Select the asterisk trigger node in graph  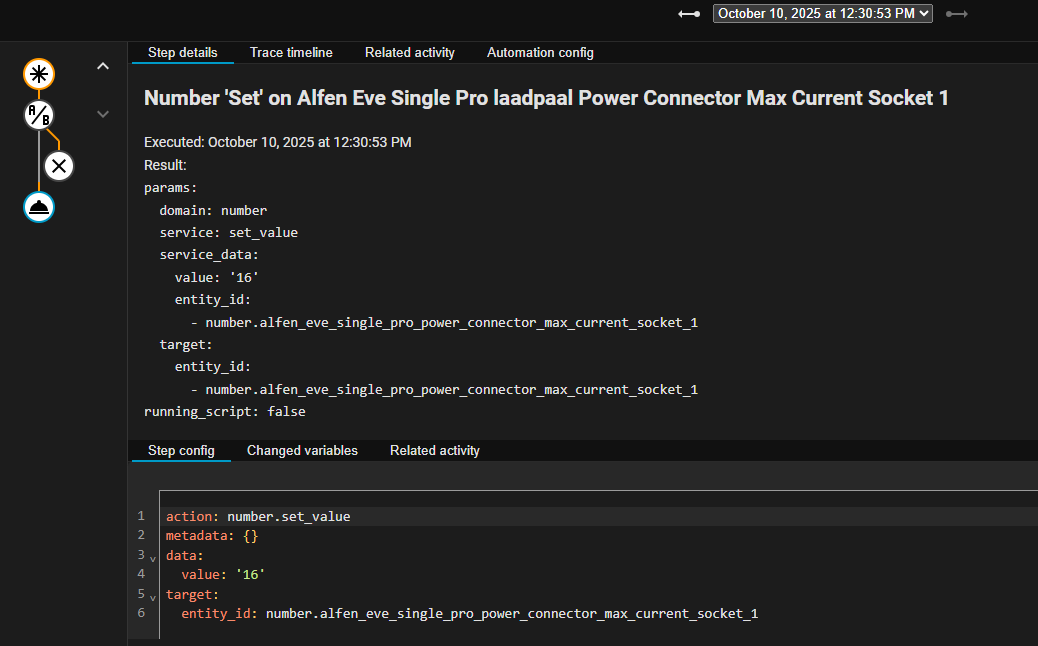pyautogui.click(x=39, y=74)
